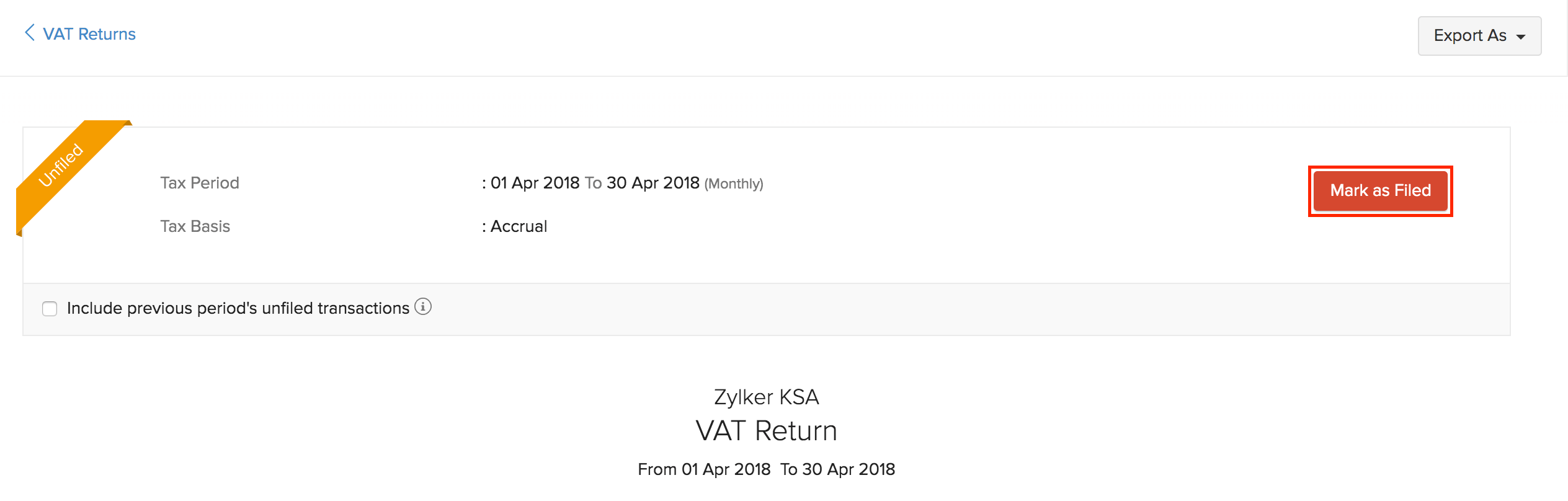Viewport: 1568px width, 501px height.
Task: Click the 30 Apr 2018 end date in Tax Period
Action: tap(653, 183)
